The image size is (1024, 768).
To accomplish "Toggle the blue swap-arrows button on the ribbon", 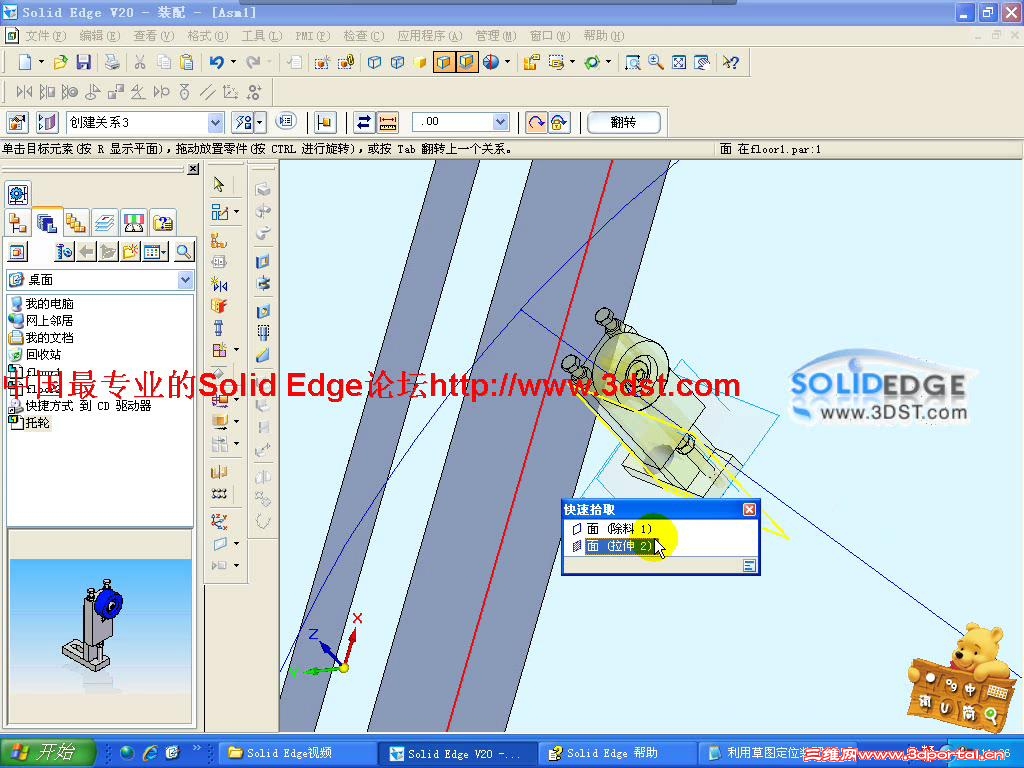I will tap(364, 122).
